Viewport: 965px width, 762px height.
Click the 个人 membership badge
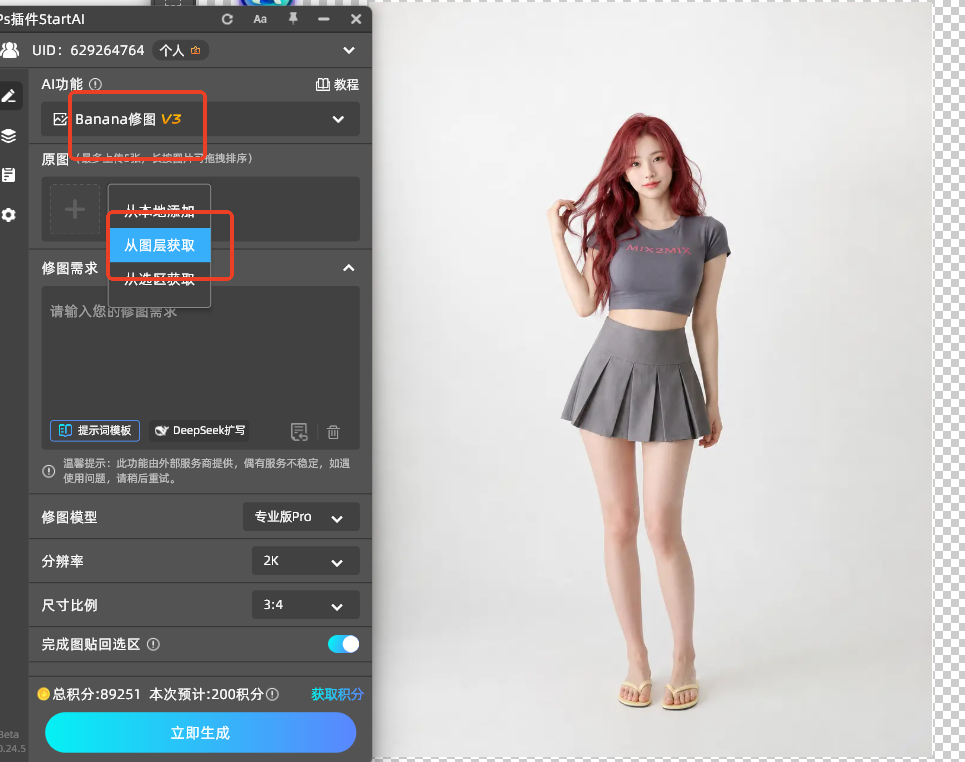click(180, 50)
